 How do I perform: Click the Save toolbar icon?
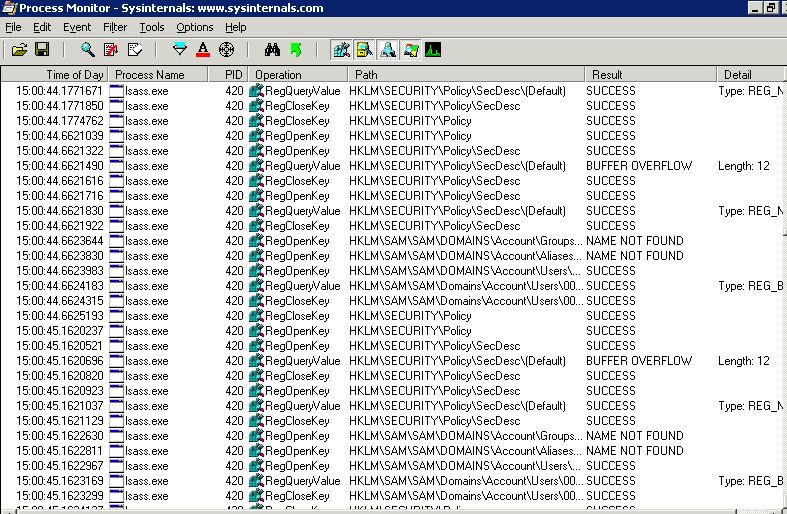coord(42,50)
